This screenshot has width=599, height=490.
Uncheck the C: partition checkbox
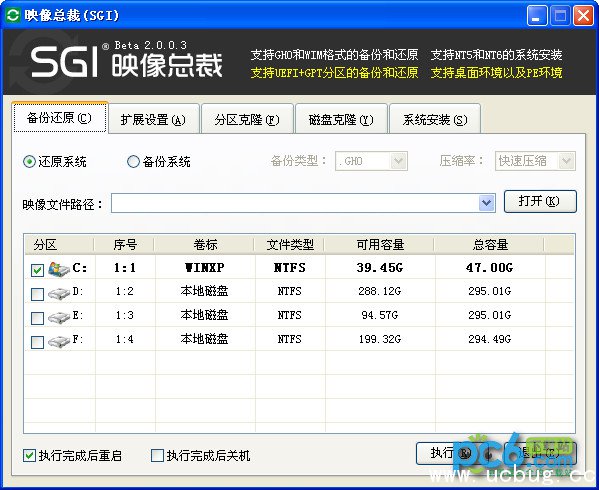pos(37,270)
